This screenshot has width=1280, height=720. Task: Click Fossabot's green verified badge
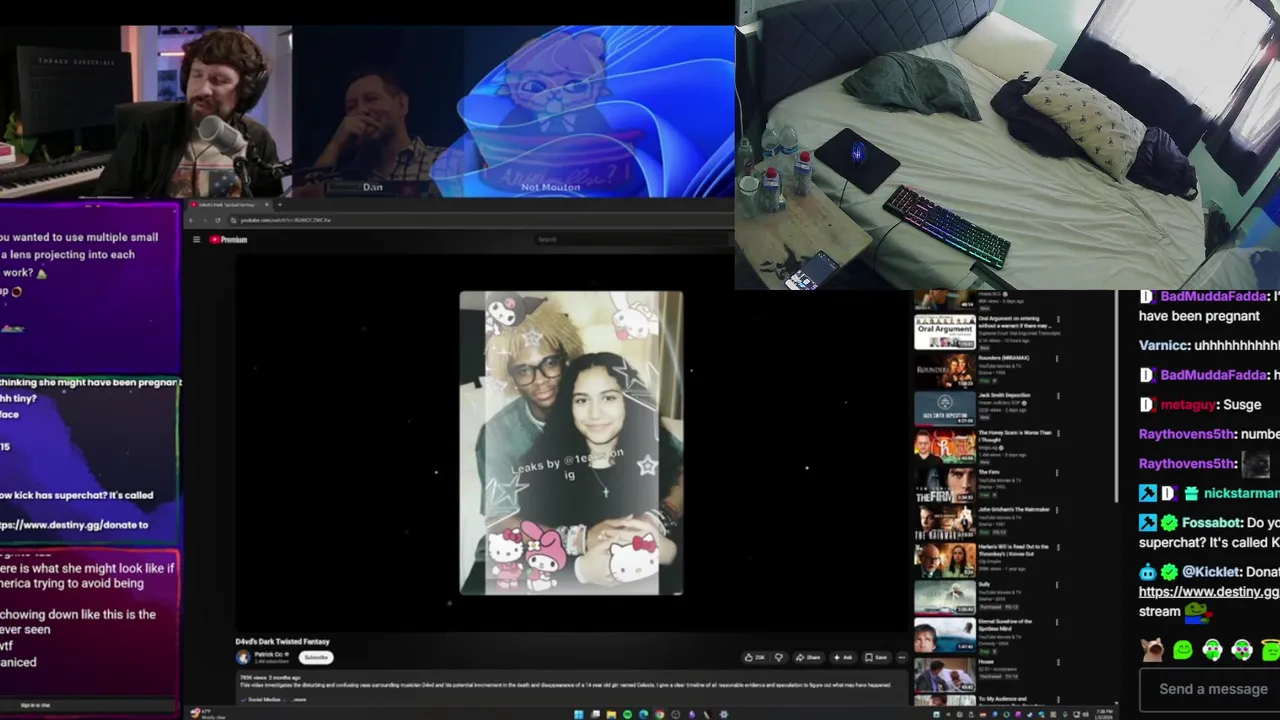[1169, 523]
